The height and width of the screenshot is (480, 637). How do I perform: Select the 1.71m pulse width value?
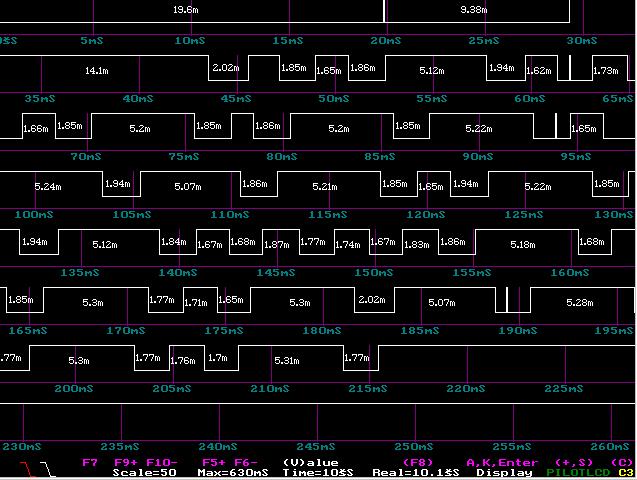196,303
